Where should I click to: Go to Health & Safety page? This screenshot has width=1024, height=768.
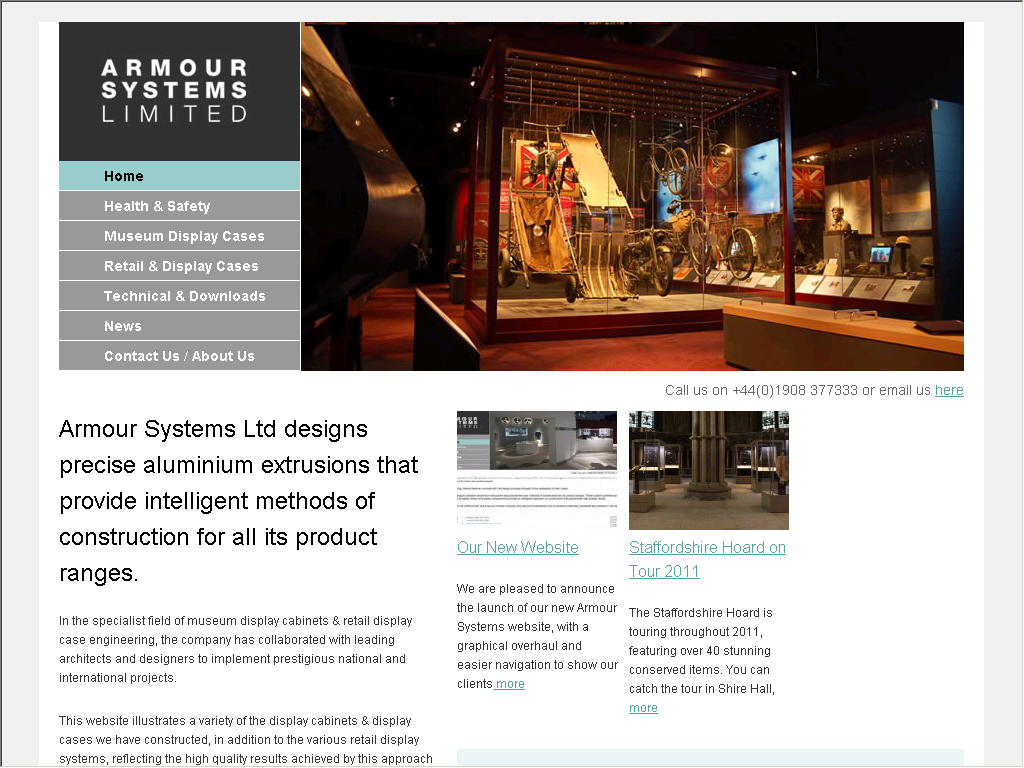click(x=180, y=206)
